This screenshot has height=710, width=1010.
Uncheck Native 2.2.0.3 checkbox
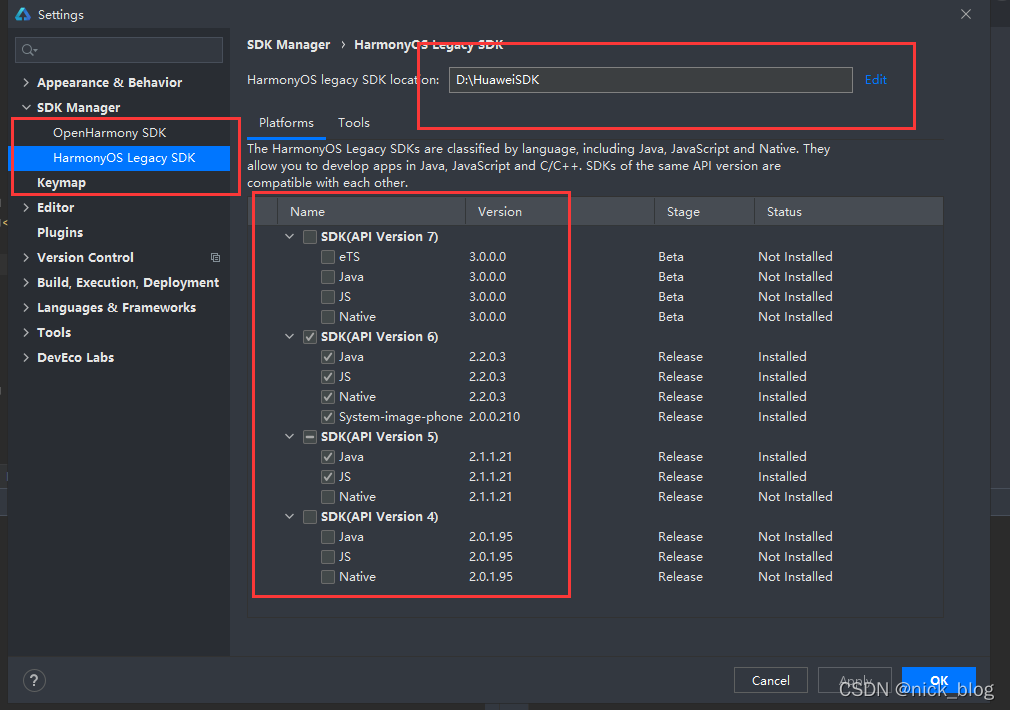coord(328,397)
